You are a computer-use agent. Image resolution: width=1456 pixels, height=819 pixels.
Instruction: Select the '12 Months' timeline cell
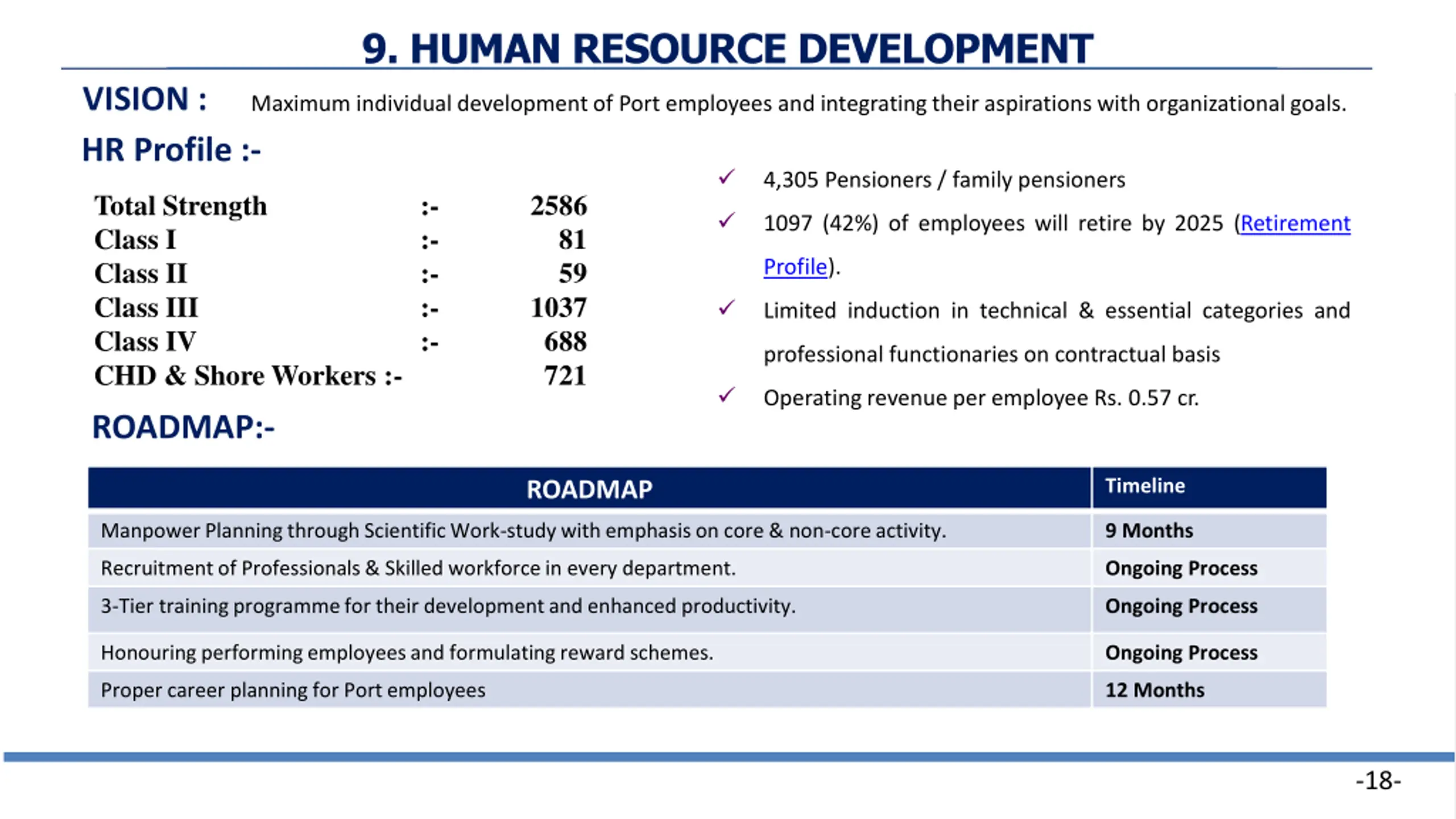(x=1210, y=690)
